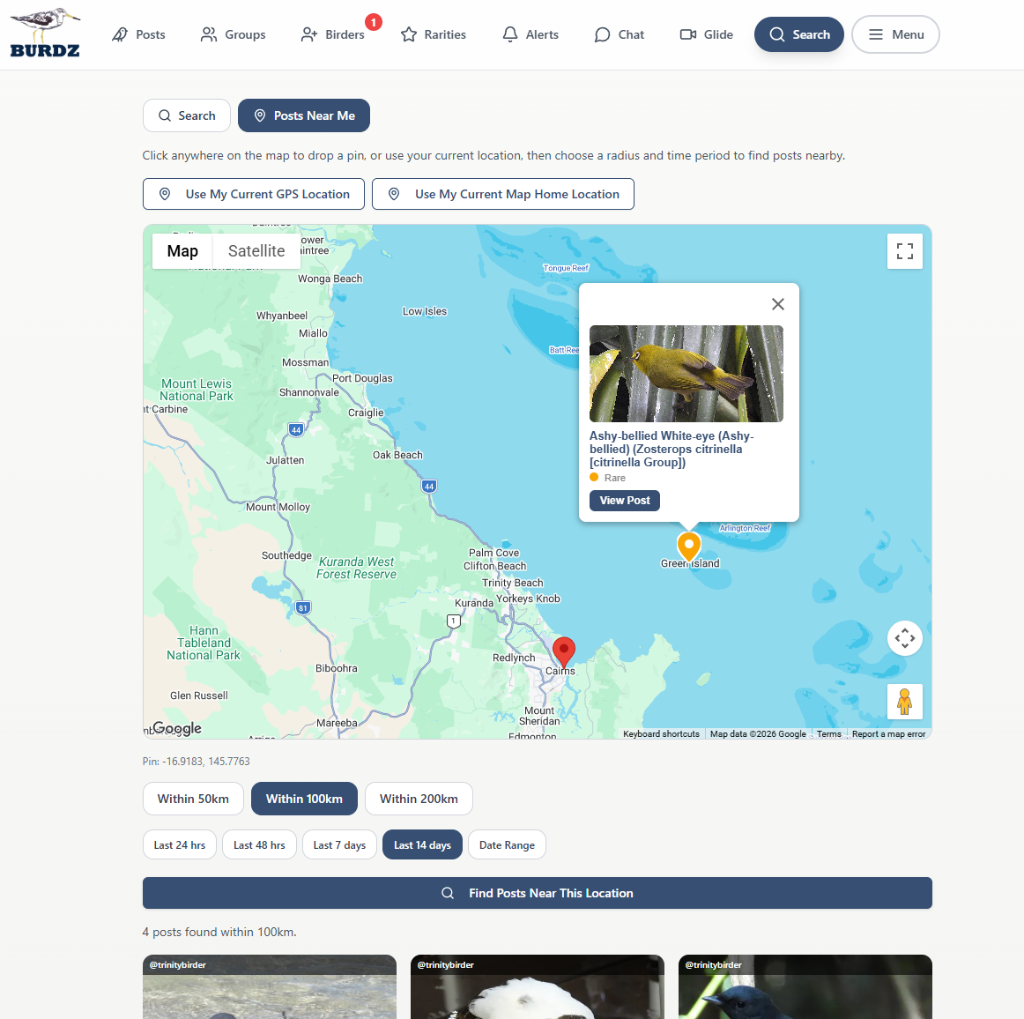Open the BURDZ home logo

[45, 34]
